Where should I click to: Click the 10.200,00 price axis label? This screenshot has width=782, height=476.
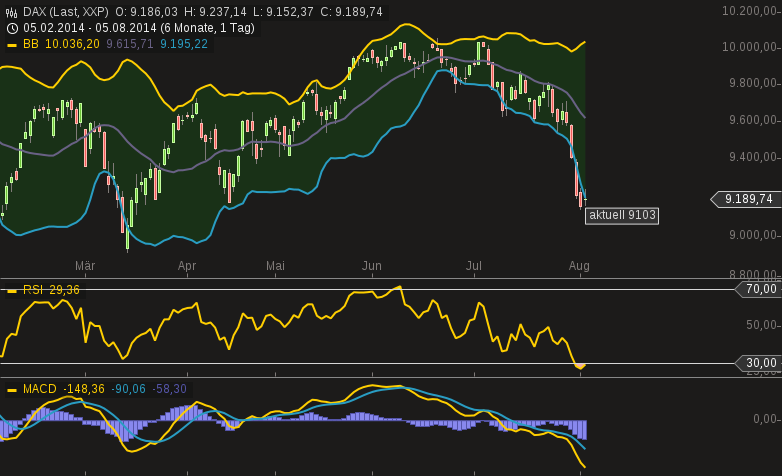pyautogui.click(x=751, y=10)
